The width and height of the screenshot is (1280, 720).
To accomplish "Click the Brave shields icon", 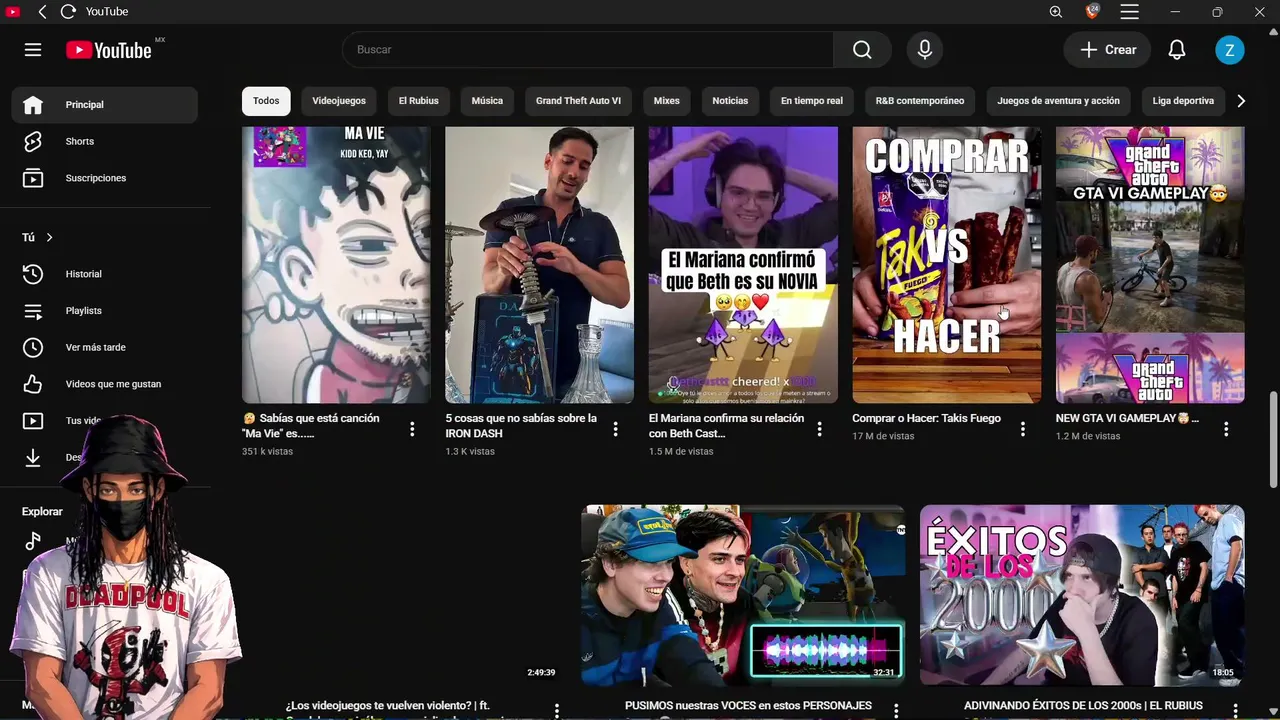I will [1092, 12].
